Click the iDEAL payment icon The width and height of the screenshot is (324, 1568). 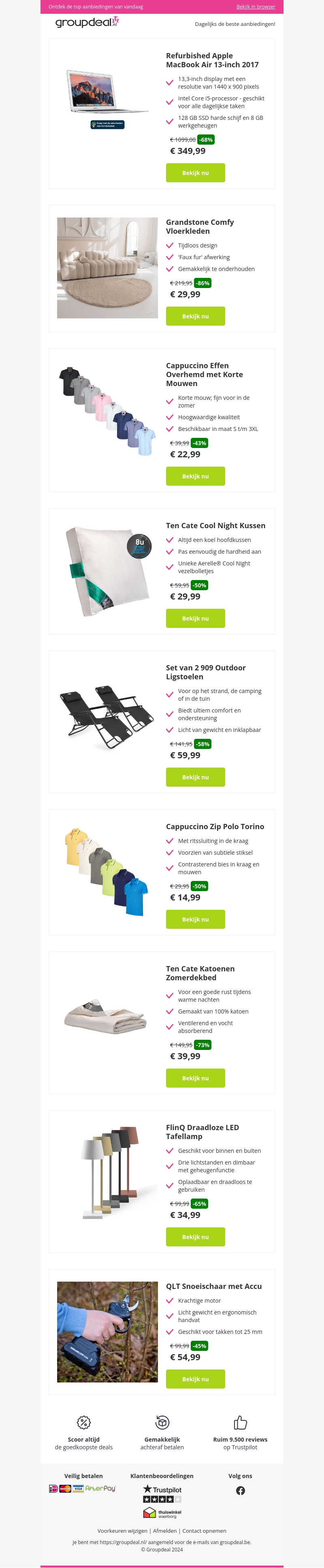(x=53, y=1489)
